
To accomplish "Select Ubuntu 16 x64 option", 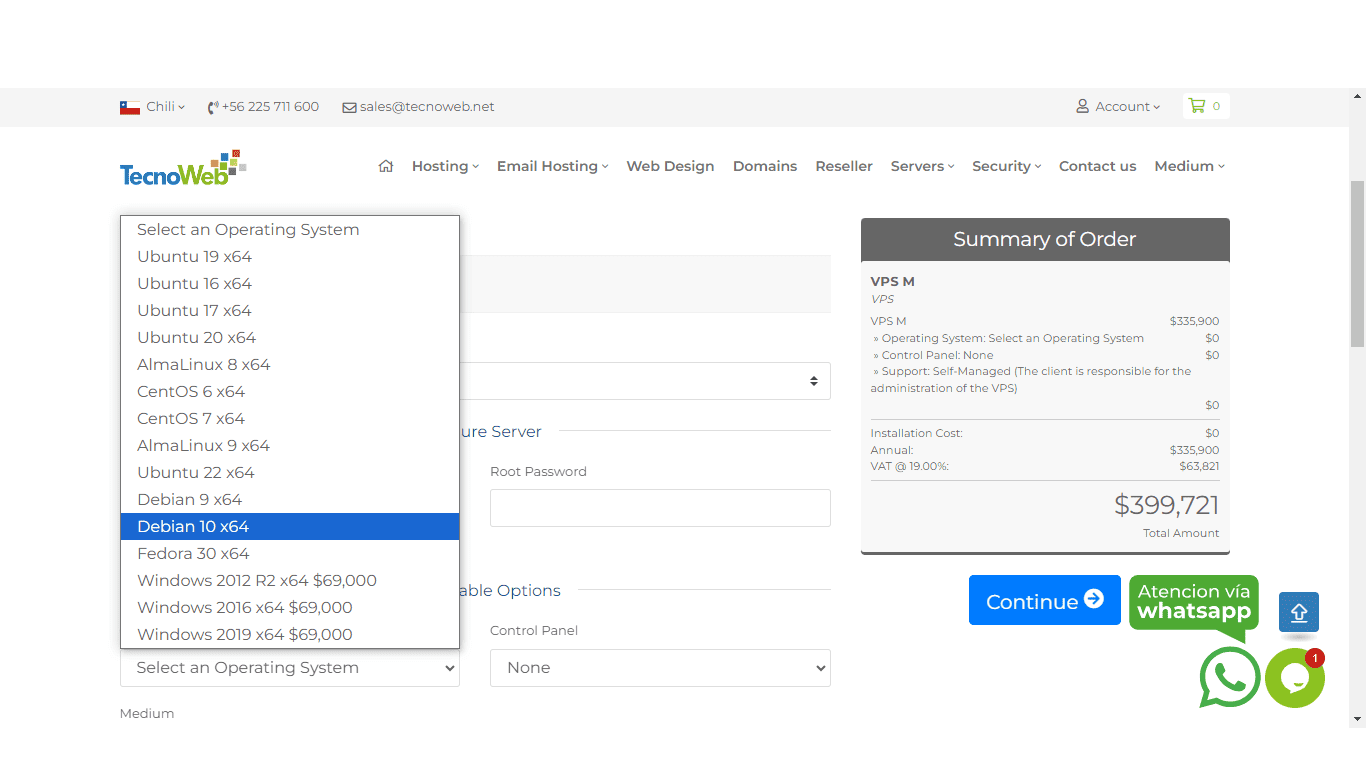I will tap(290, 284).
